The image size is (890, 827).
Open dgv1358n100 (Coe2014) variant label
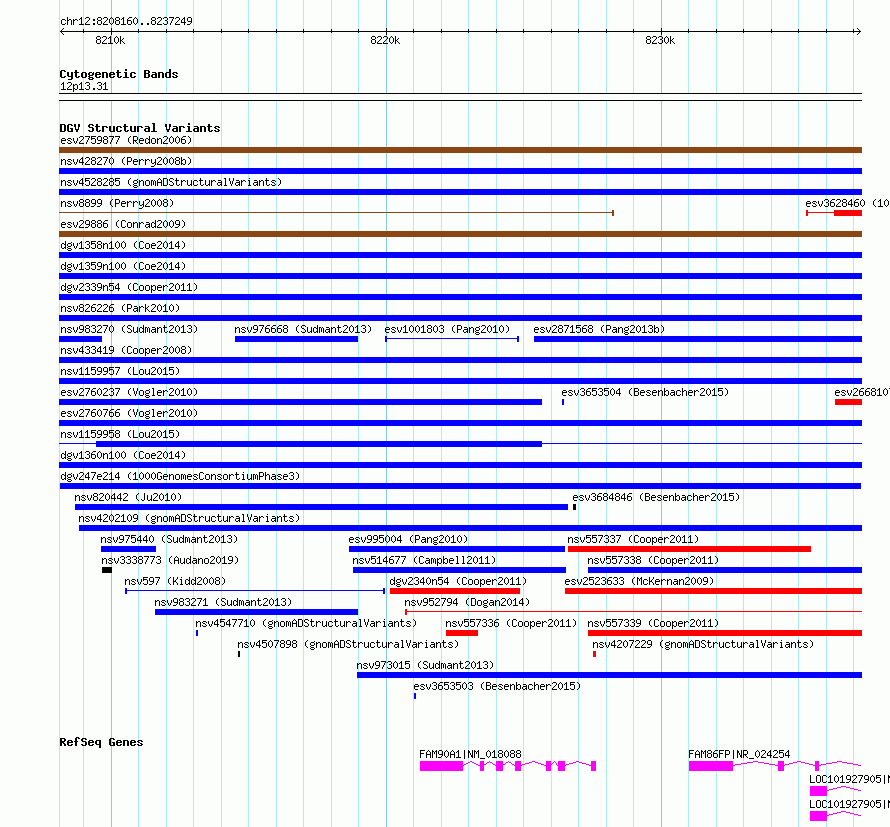tap(123, 245)
